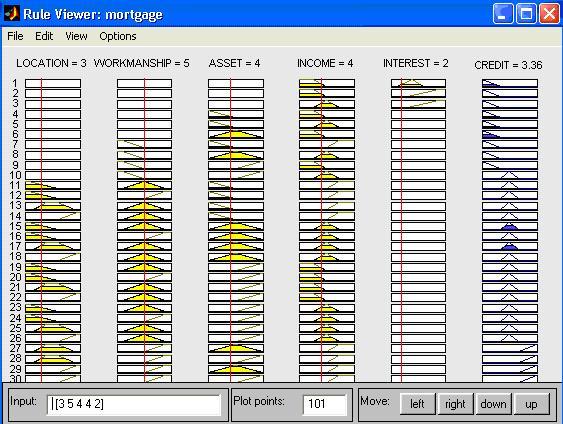Click WORKMANSHIP membership plot for rule 7
This screenshot has height=424, width=563.
click(x=144, y=144)
